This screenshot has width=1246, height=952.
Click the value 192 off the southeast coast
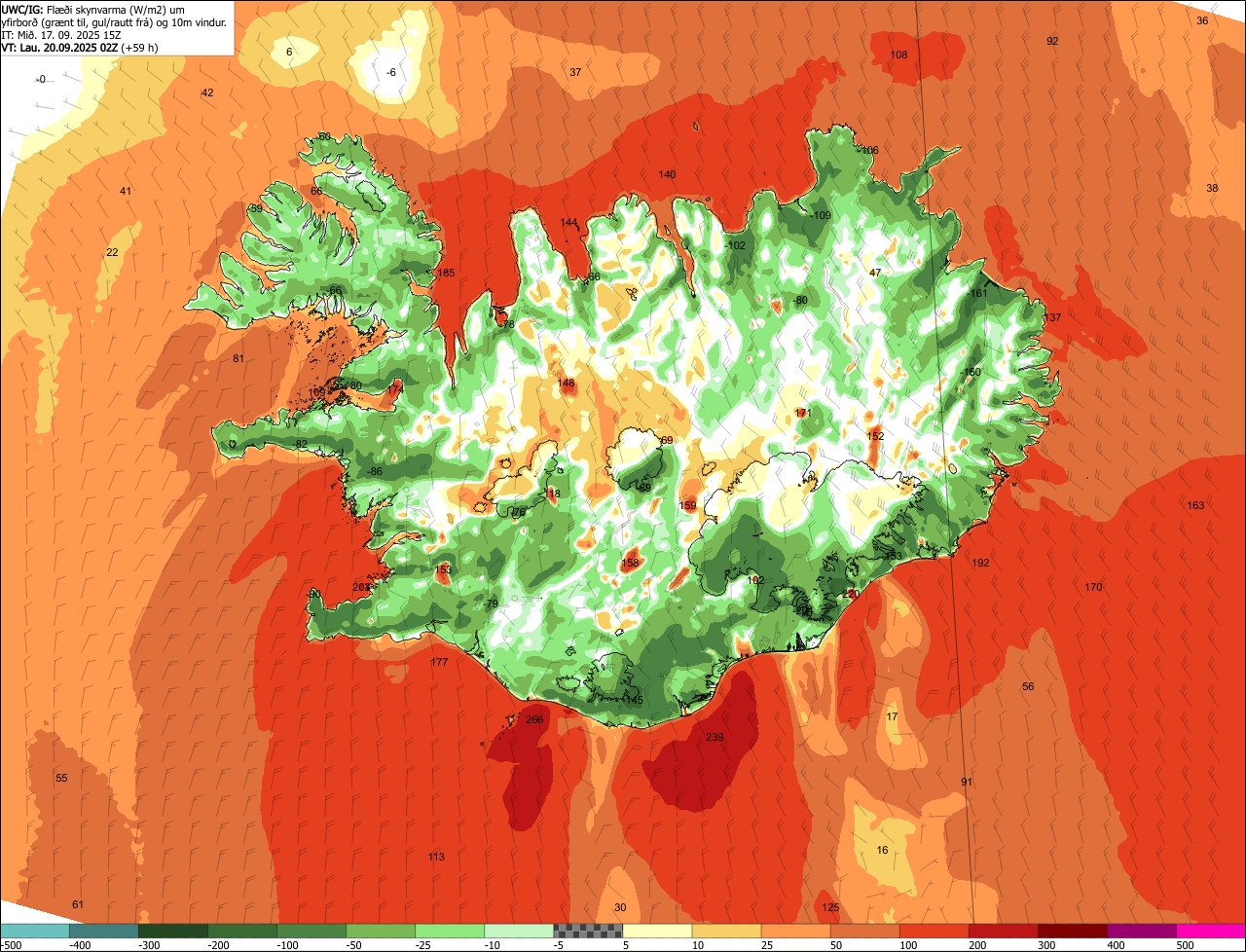tap(981, 563)
